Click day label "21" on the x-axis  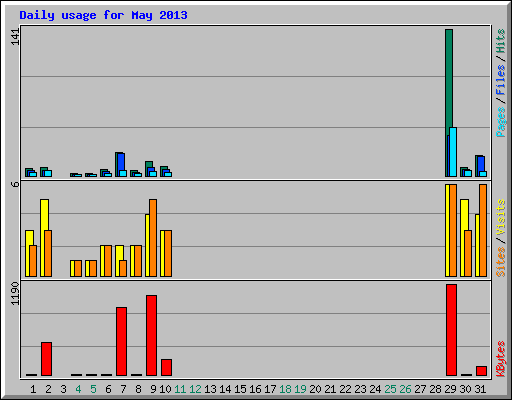[330, 389]
